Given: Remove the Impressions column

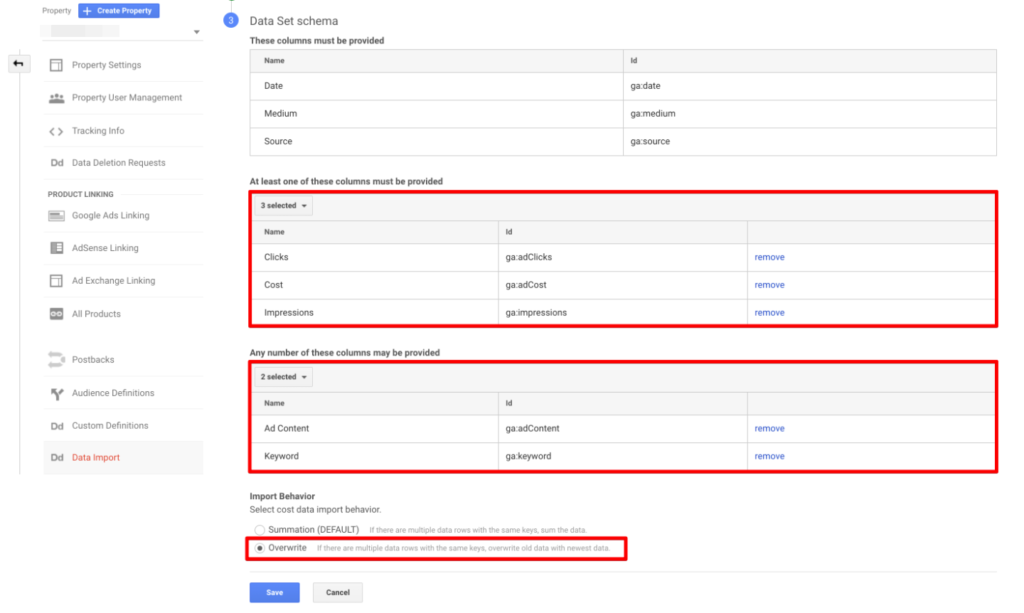Looking at the screenshot, I should pyautogui.click(x=769, y=313).
